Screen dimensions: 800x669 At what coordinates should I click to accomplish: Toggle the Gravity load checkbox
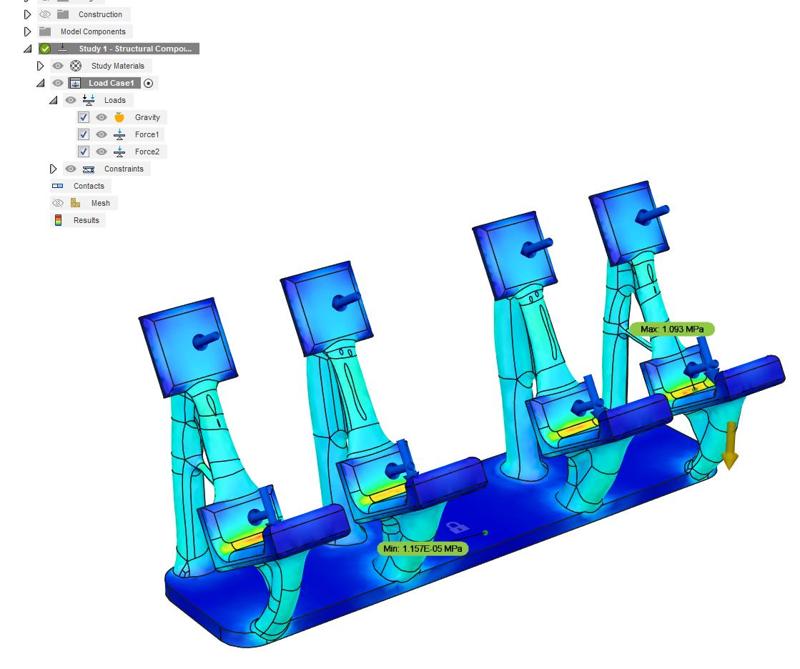tap(83, 117)
